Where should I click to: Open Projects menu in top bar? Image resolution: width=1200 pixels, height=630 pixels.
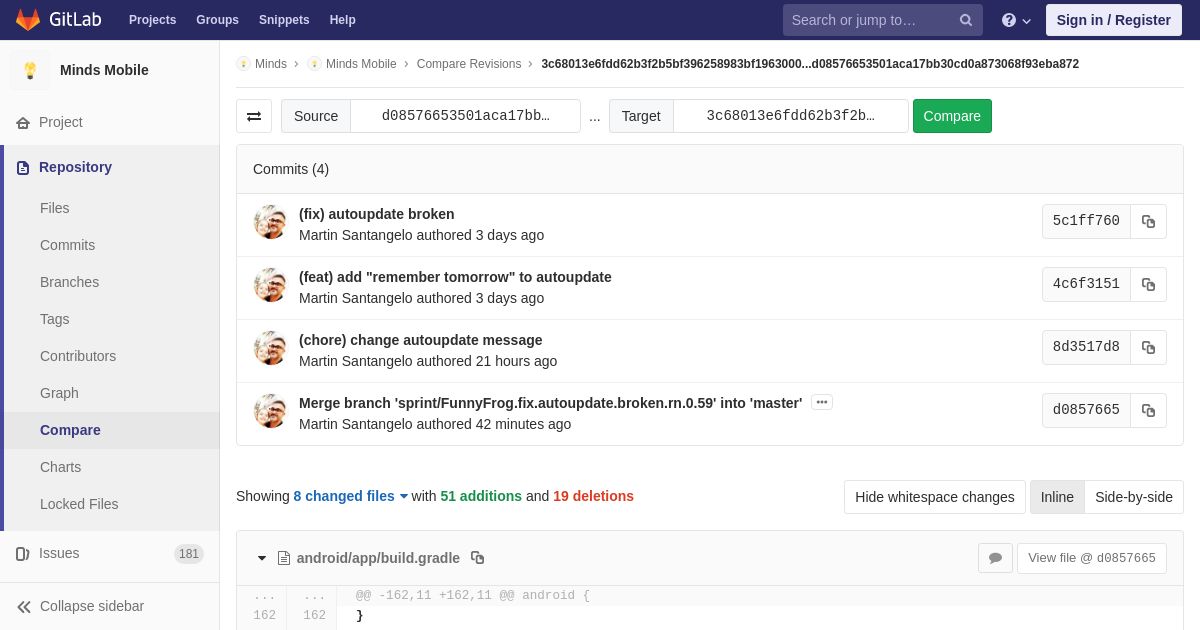pos(152,20)
